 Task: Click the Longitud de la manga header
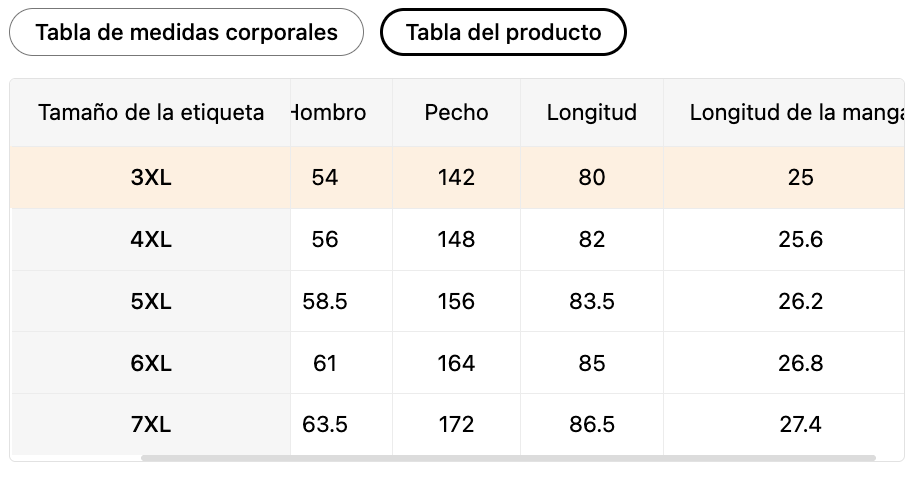pyautogui.click(x=796, y=112)
